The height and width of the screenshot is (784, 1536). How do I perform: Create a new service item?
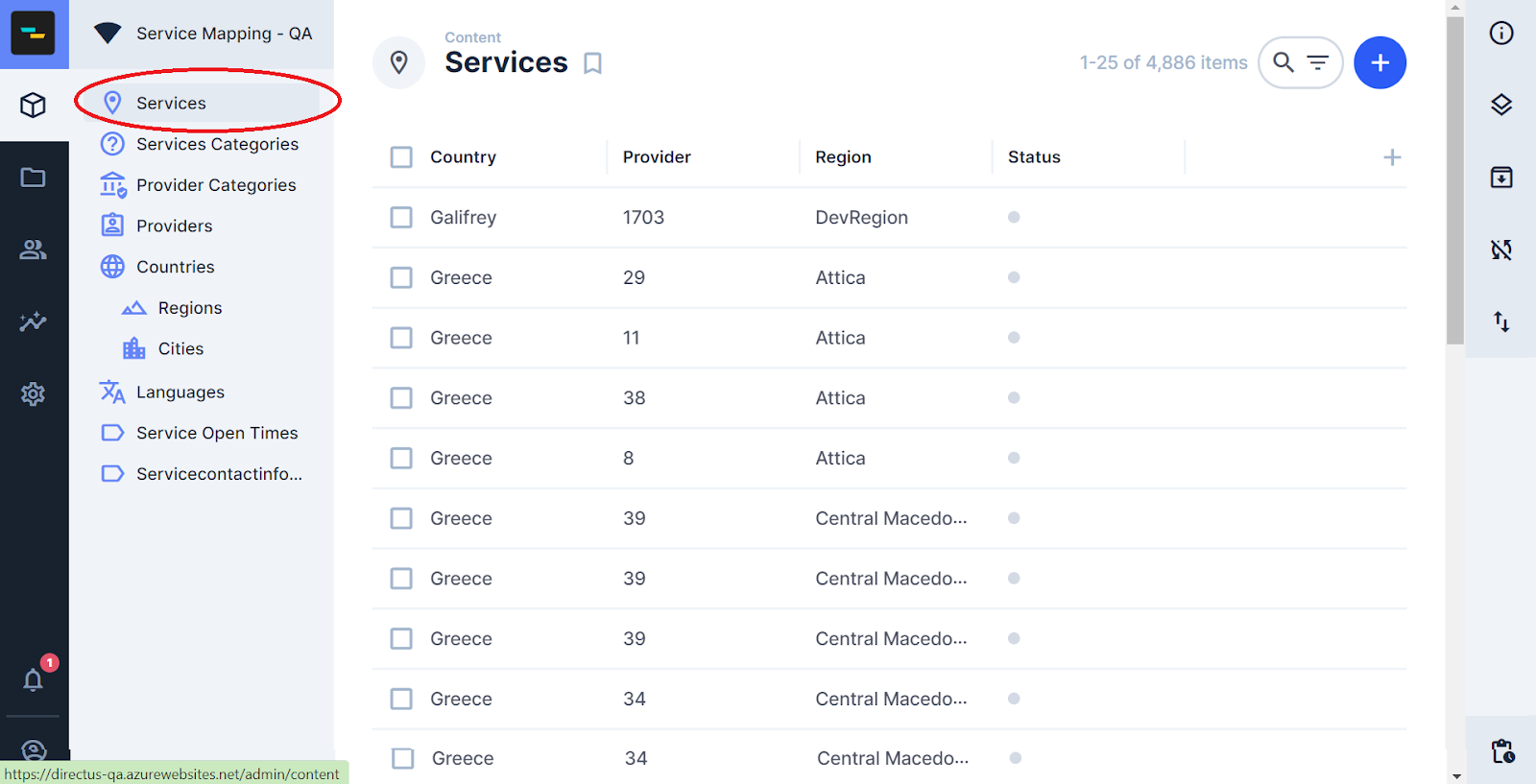click(x=1380, y=62)
